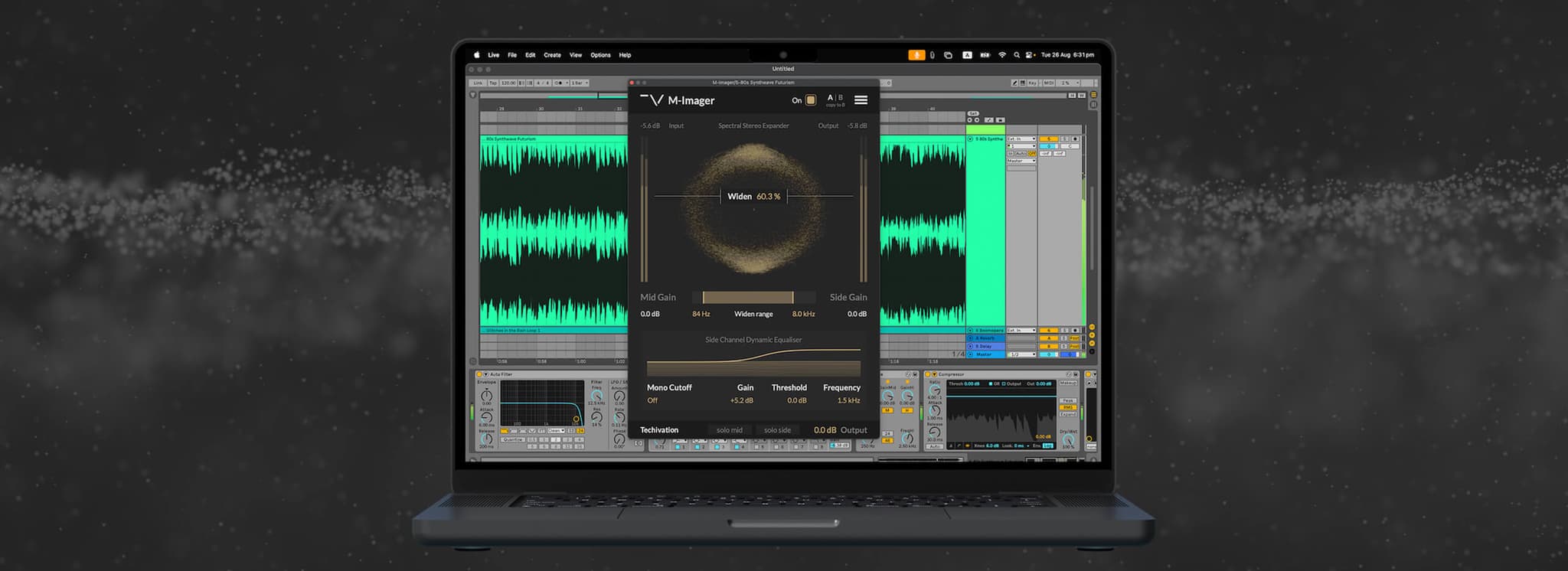Switch to preset slot B

click(x=841, y=98)
